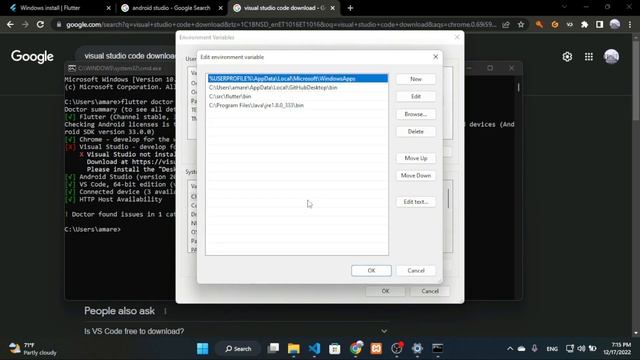Open volume control in system tray
The height and width of the screenshot is (360, 640).
pyautogui.click(x=581, y=349)
